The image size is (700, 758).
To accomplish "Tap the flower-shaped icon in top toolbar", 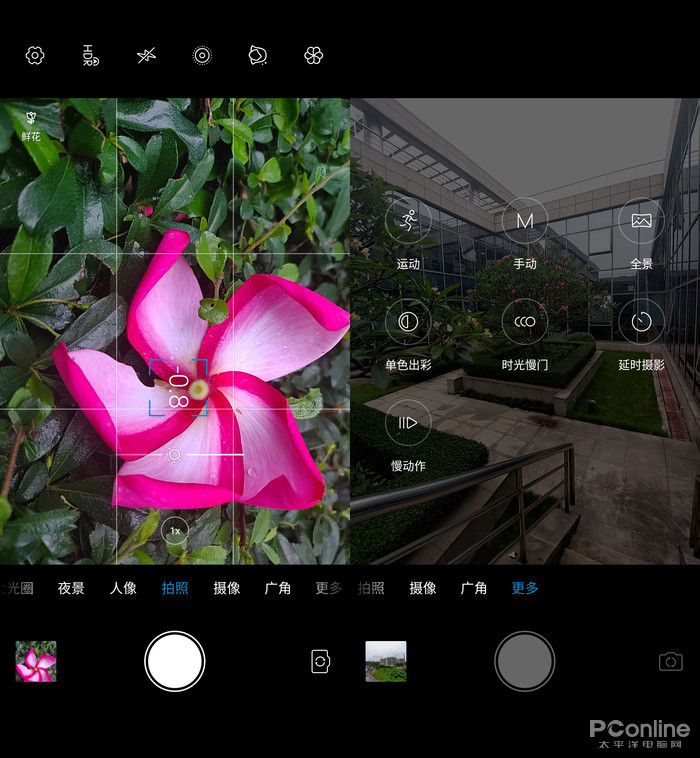I will [x=314, y=56].
